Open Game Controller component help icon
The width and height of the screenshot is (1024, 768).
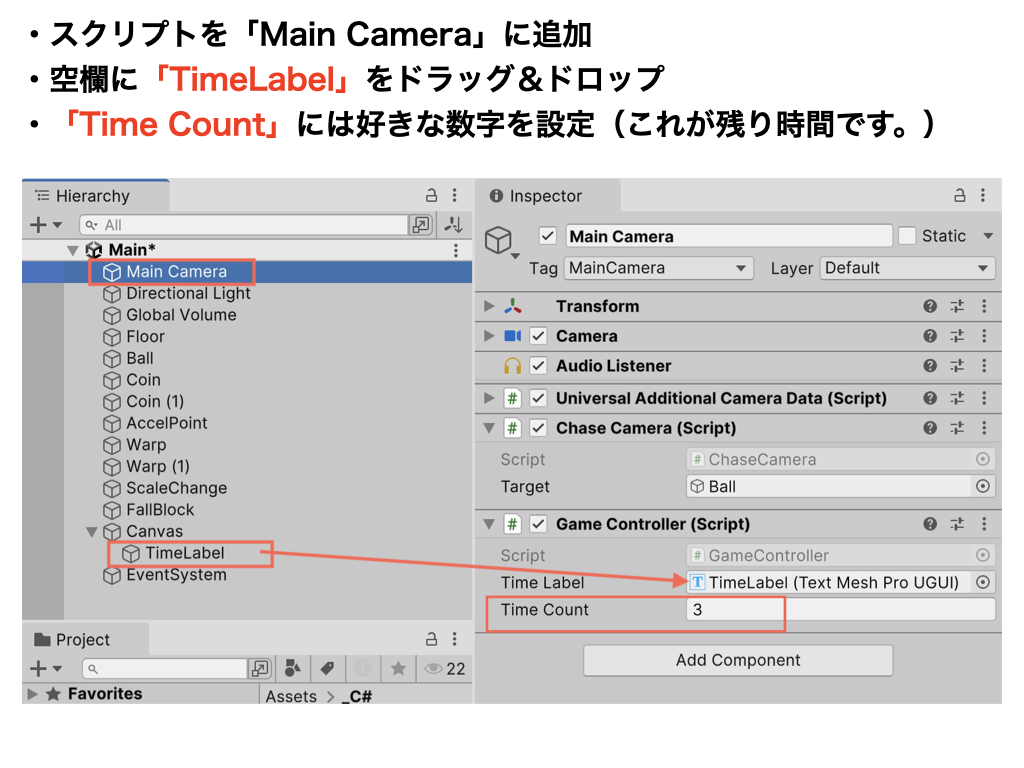point(930,524)
